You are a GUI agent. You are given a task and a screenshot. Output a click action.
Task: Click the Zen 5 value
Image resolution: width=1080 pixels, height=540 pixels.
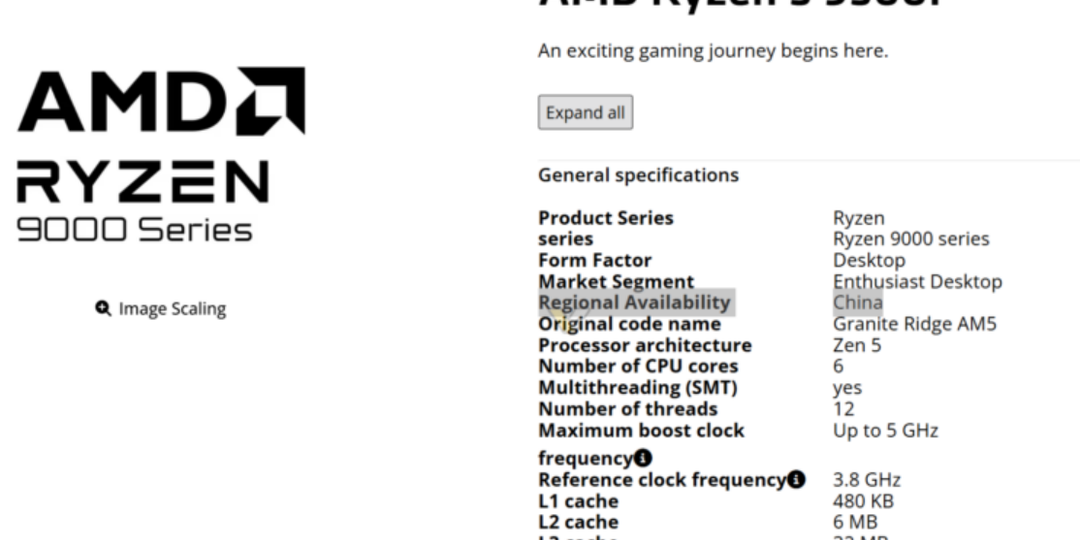point(857,345)
